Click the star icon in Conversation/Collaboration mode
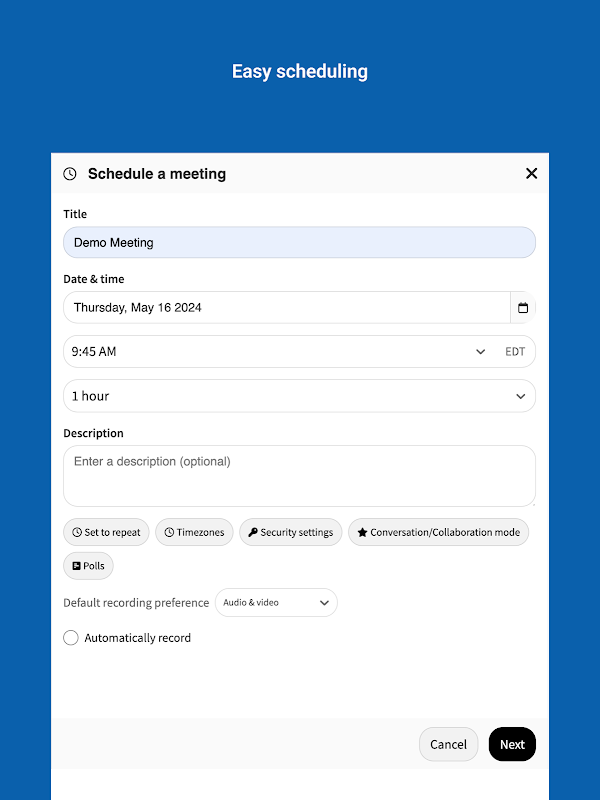This screenshot has height=800, width=600. (362, 533)
